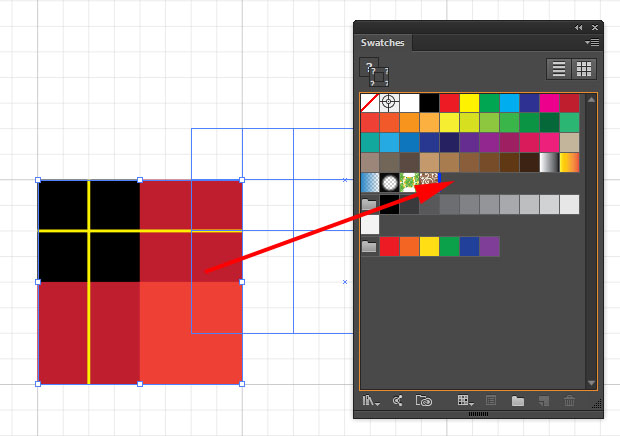Switch to thumbnail grid view
The width and height of the screenshot is (620, 436).
(584, 69)
